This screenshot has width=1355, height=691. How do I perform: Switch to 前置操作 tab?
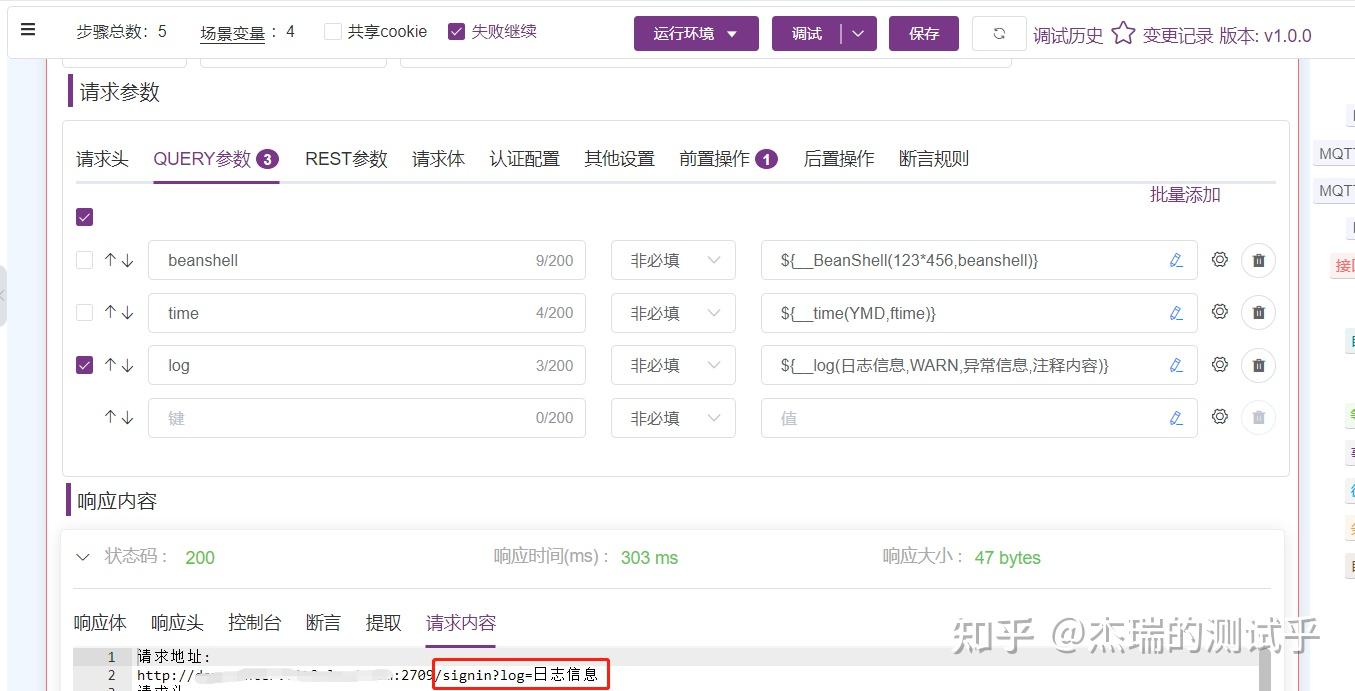pos(728,159)
